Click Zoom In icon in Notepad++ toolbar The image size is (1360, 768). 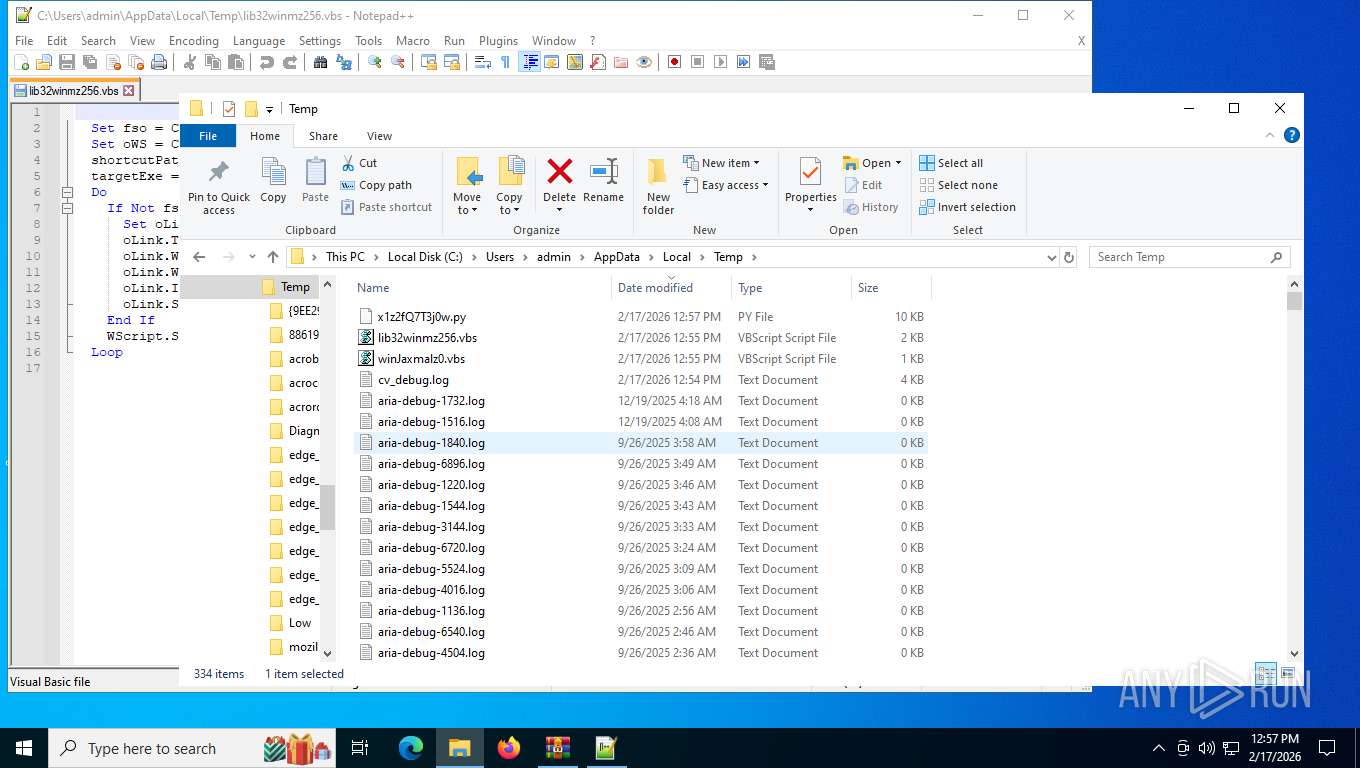(x=375, y=62)
